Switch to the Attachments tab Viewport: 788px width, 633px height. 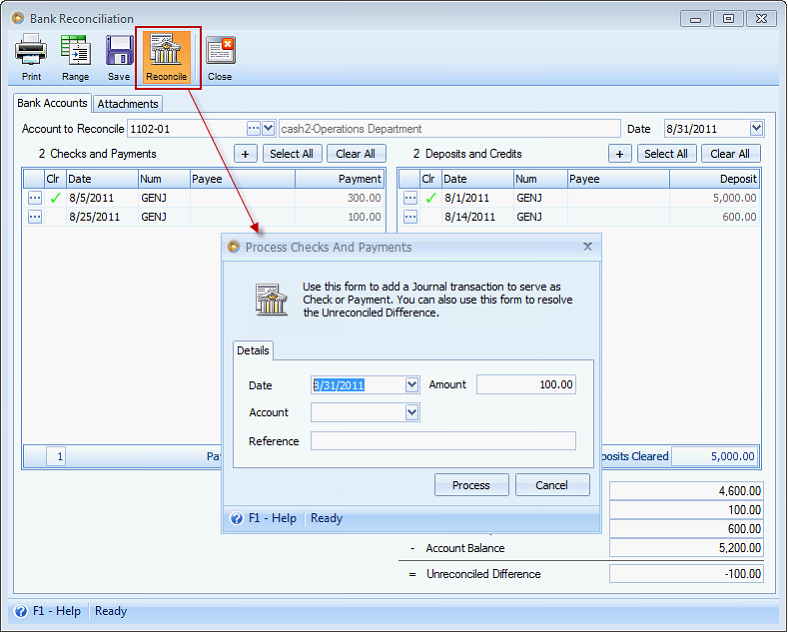128,104
